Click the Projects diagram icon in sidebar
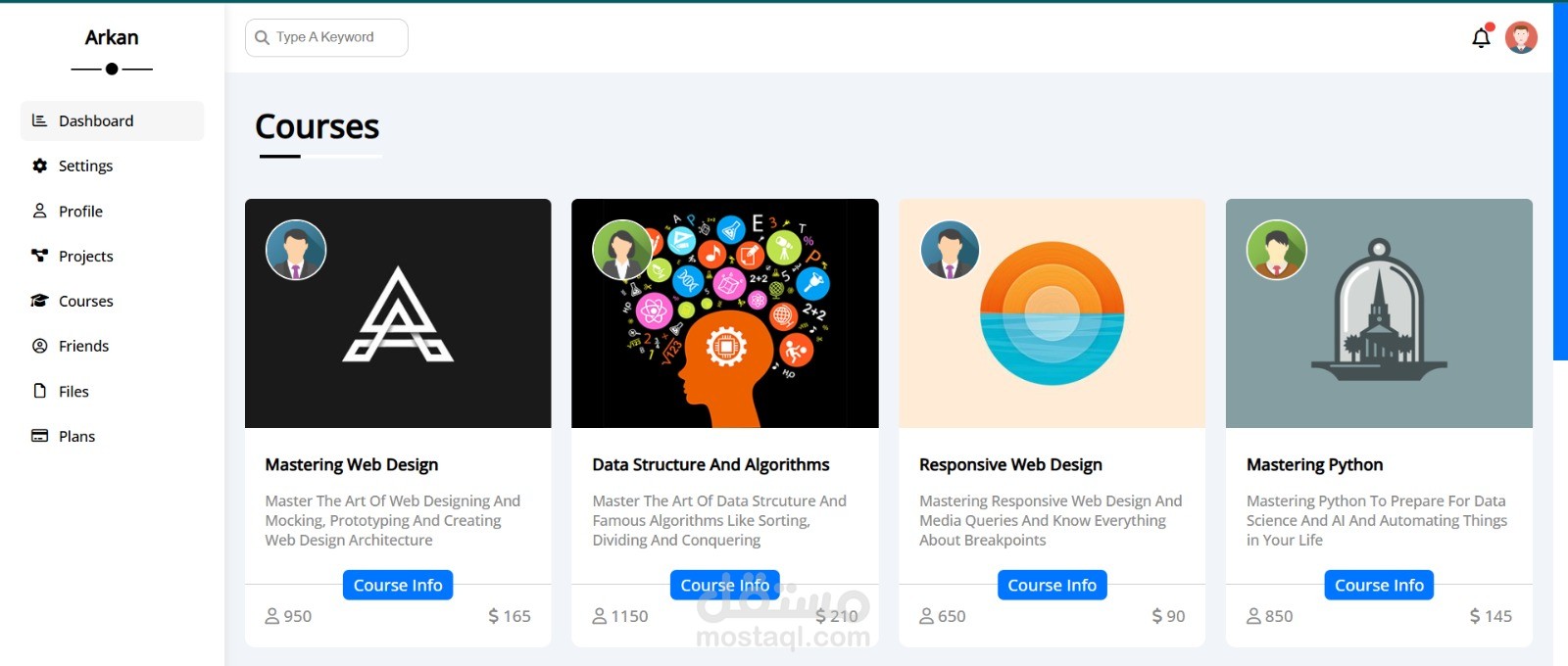The height and width of the screenshot is (666, 1568). (x=40, y=256)
